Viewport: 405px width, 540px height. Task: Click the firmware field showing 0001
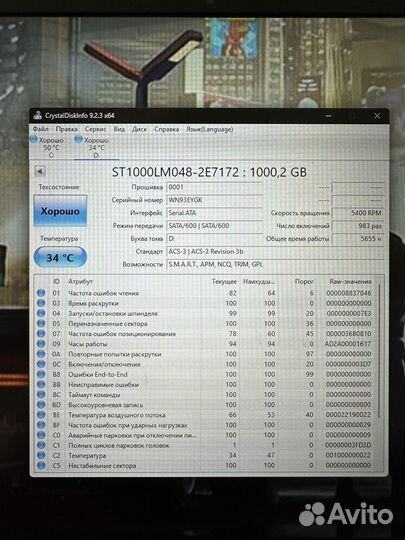[214, 187]
